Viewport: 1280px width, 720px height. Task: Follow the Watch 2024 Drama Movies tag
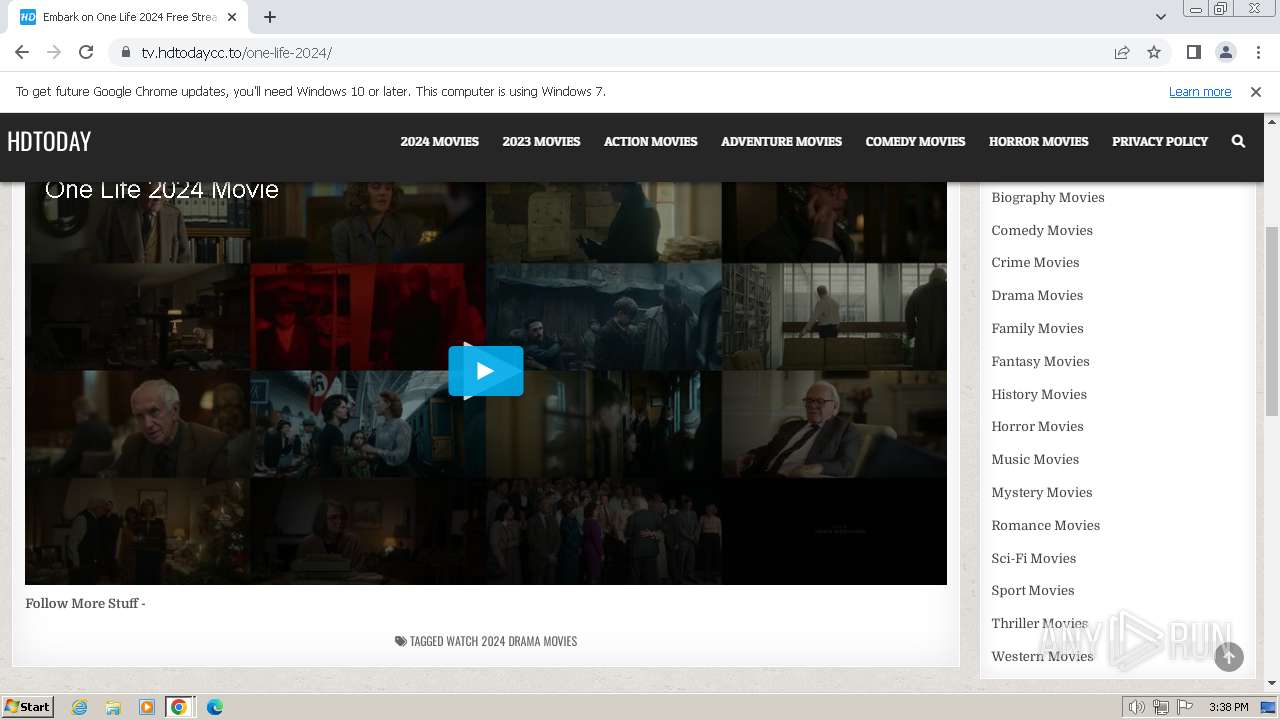511,641
